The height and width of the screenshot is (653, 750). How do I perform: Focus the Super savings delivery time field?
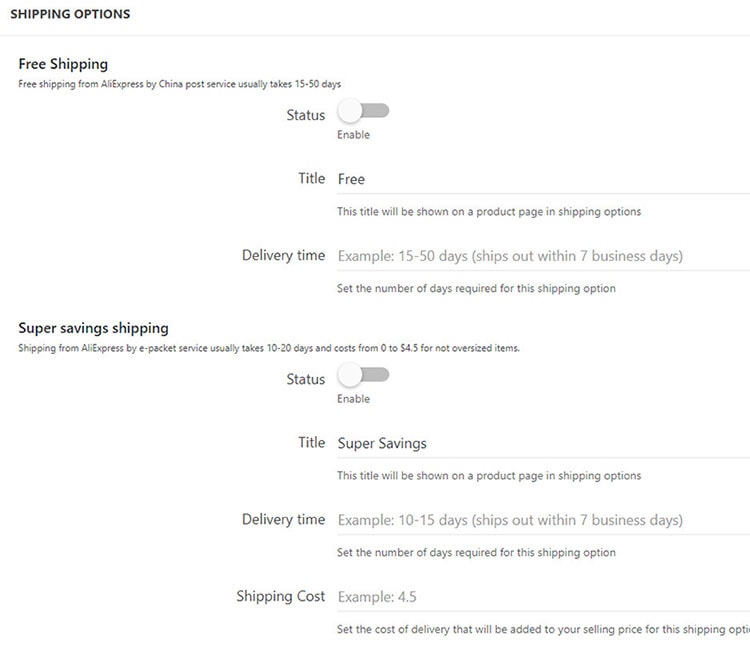(x=540, y=520)
